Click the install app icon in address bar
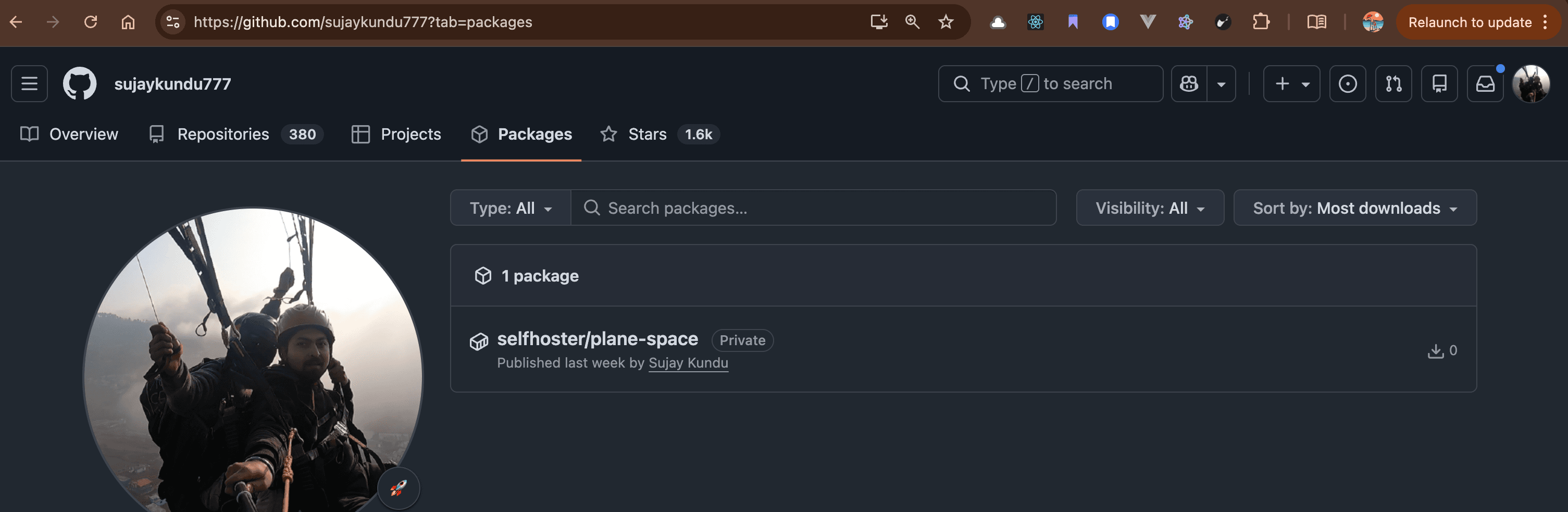The image size is (1568, 512). pos(878,22)
